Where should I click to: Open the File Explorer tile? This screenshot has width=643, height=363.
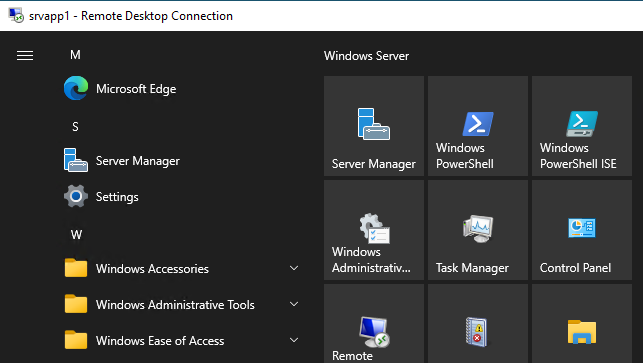point(582,324)
